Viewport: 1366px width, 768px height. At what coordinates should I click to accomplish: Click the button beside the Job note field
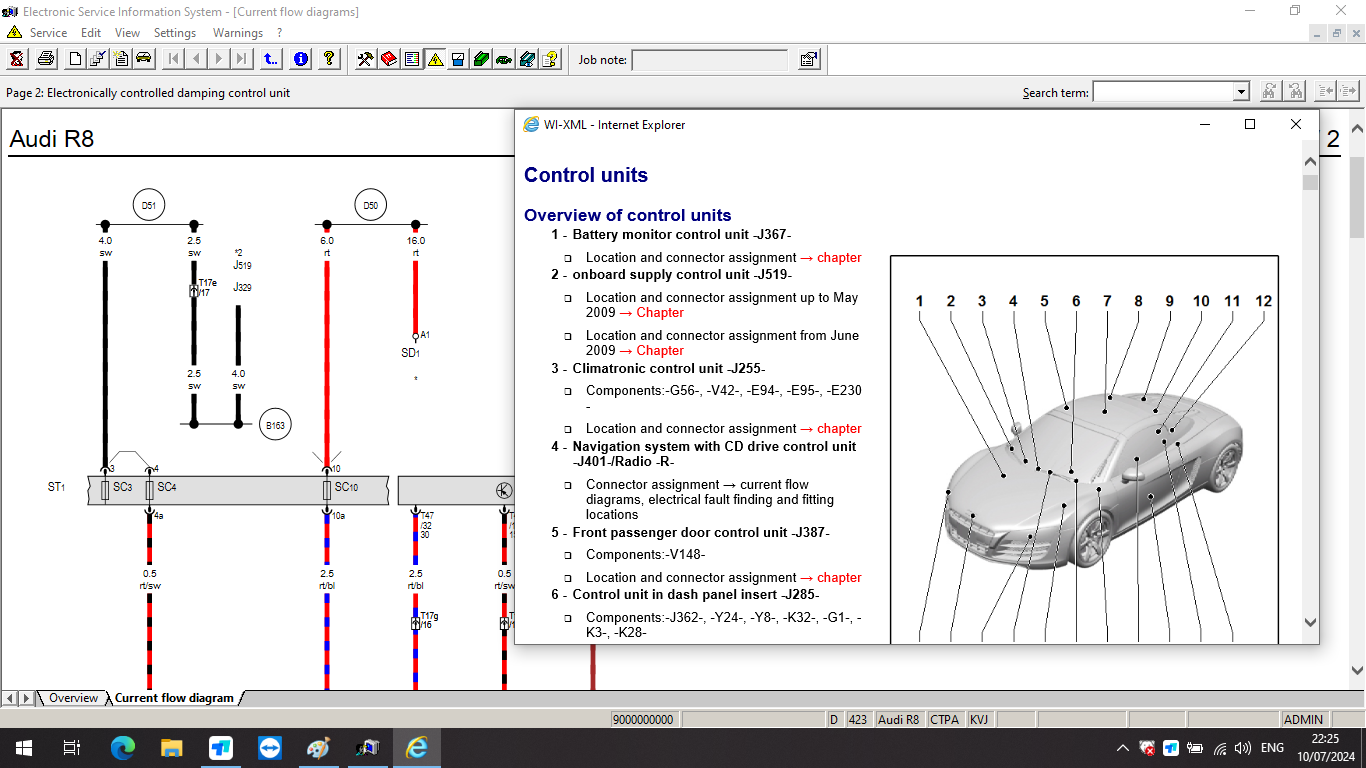tap(809, 60)
